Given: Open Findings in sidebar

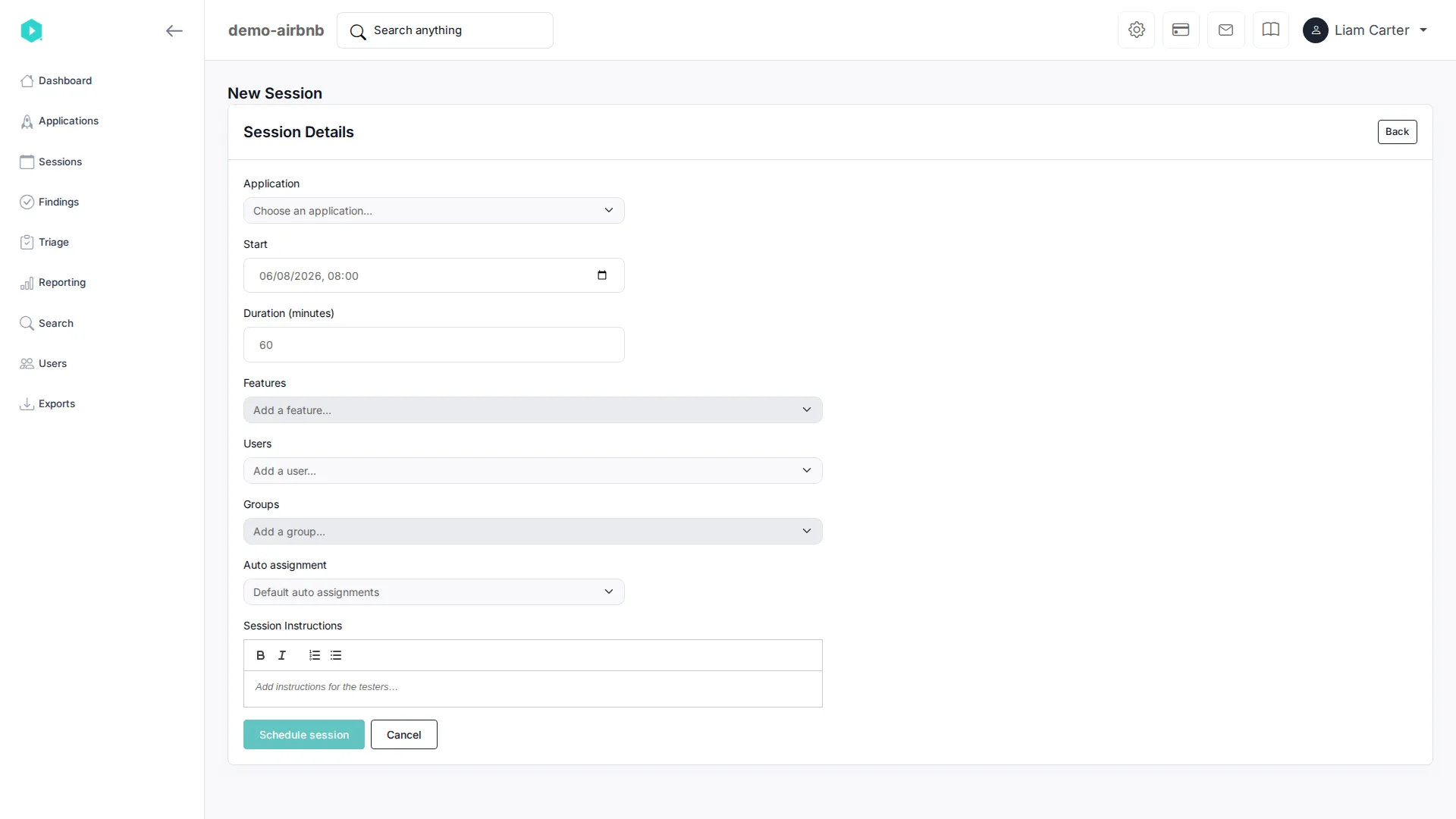Looking at the screenshot, I should 49,202.
